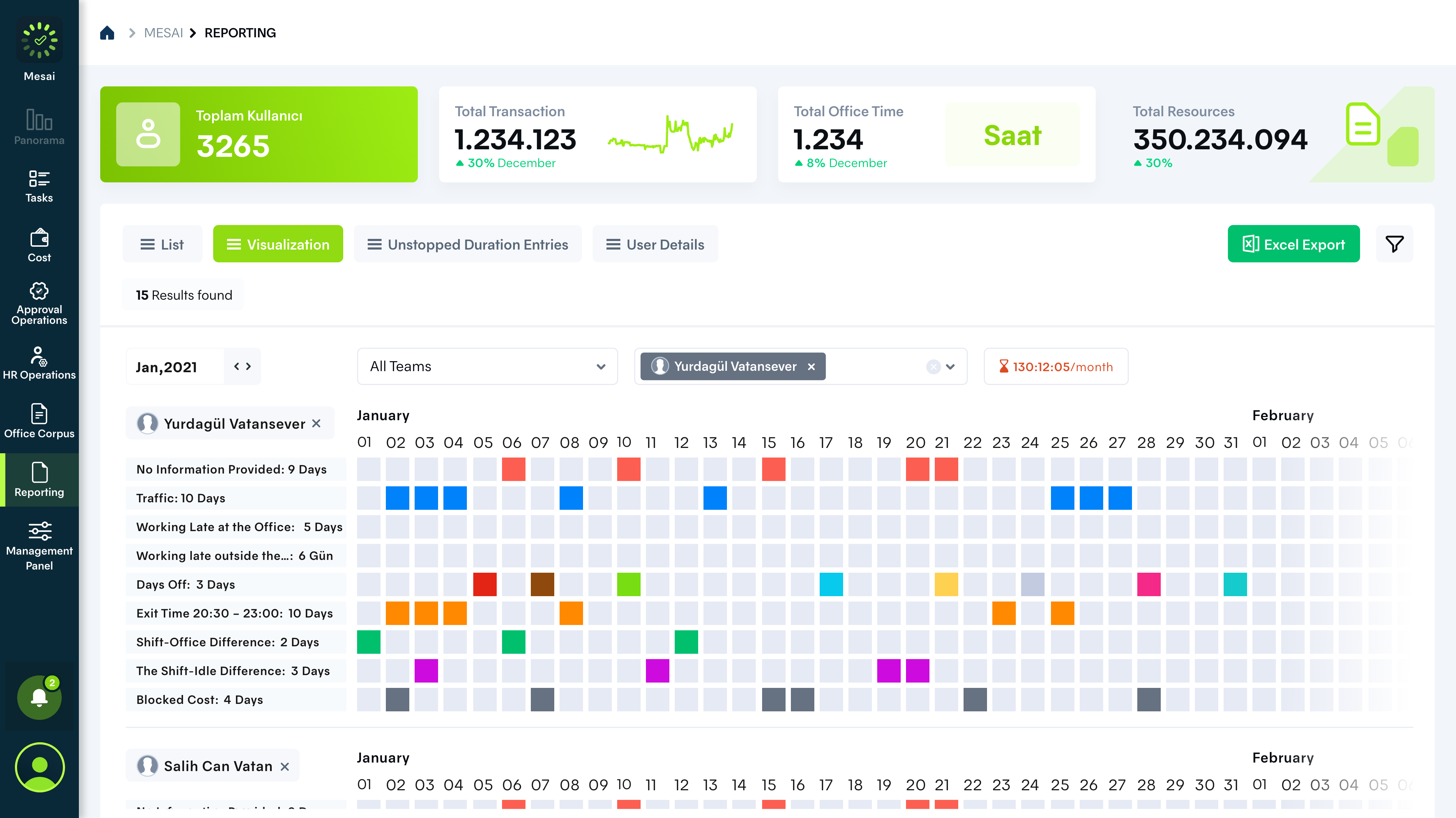Click the Toplam Kullanıcı user icon
This screenshot has width=1456, height=818.
pos(148,134)
